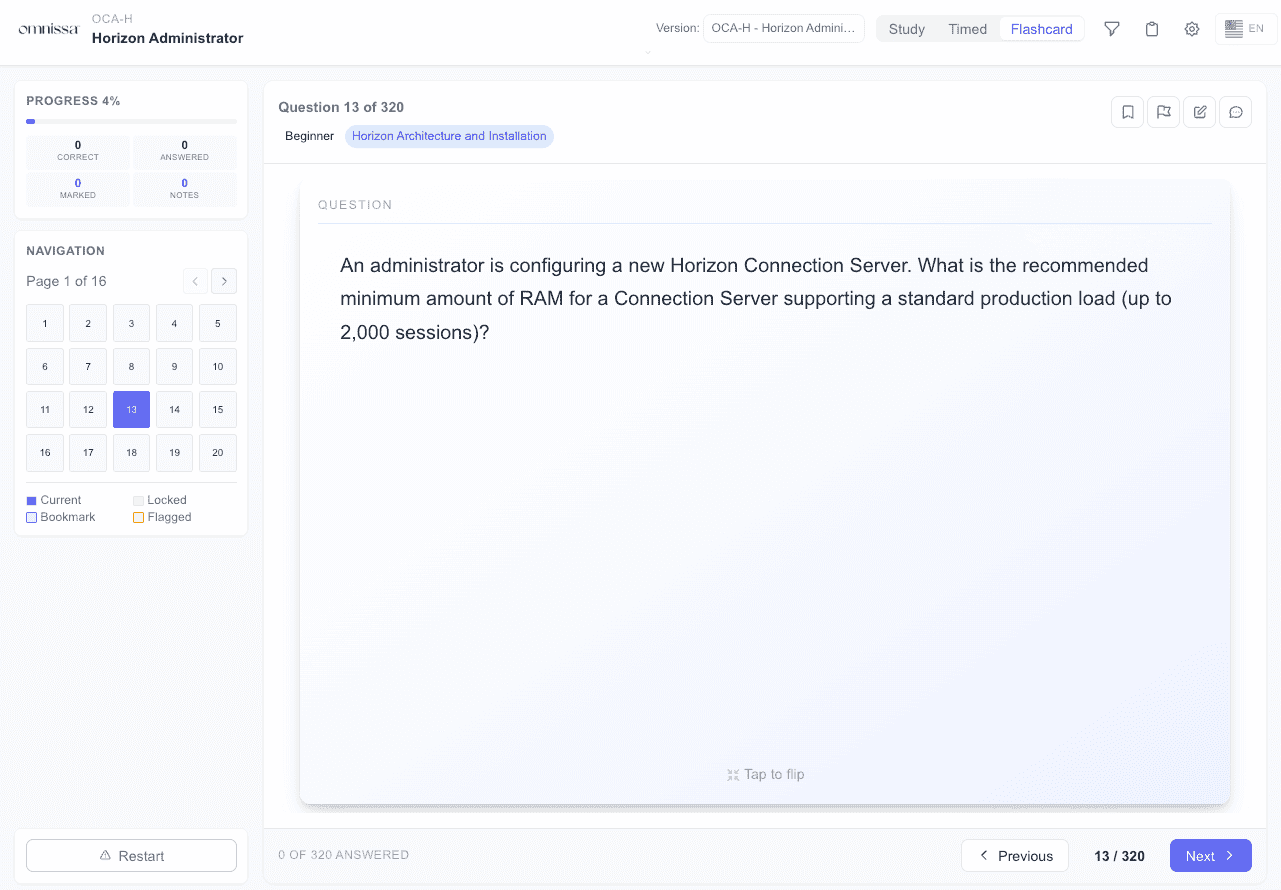Click the Horizon Administrator title

167,38
